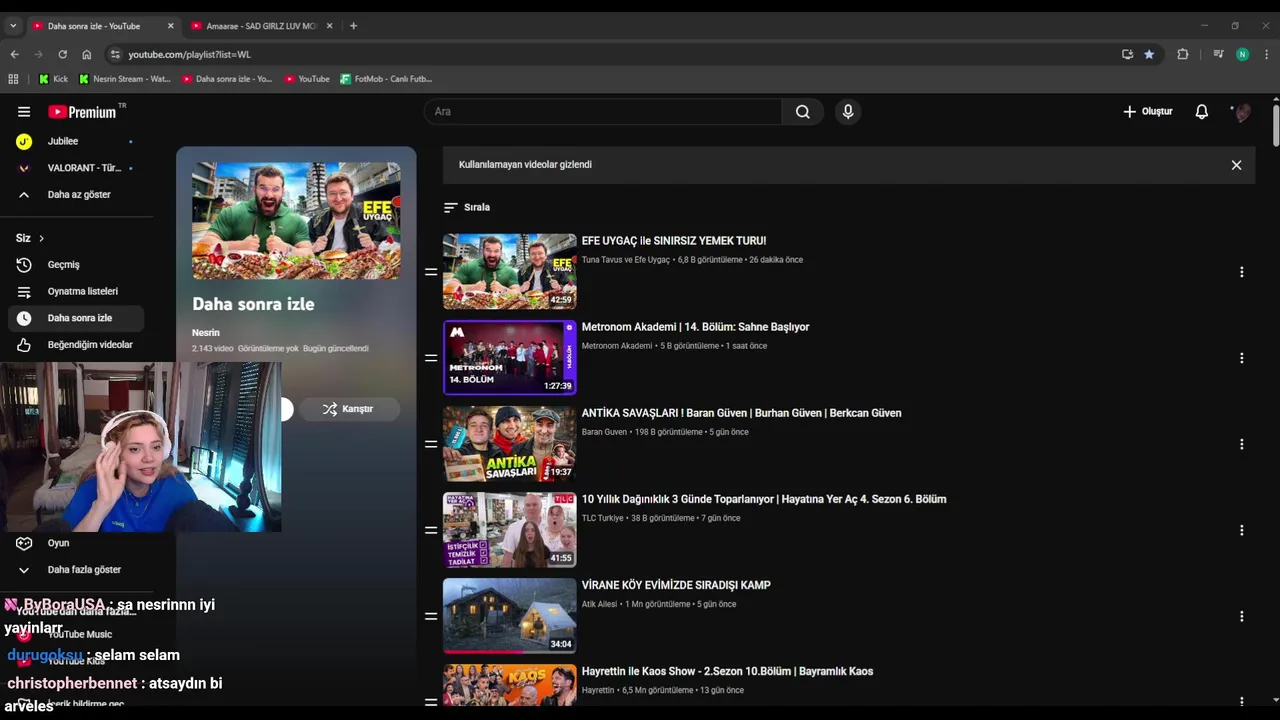
Task: Play the EFE UYGAÇ video thumbnail
Action: point(510,272)
